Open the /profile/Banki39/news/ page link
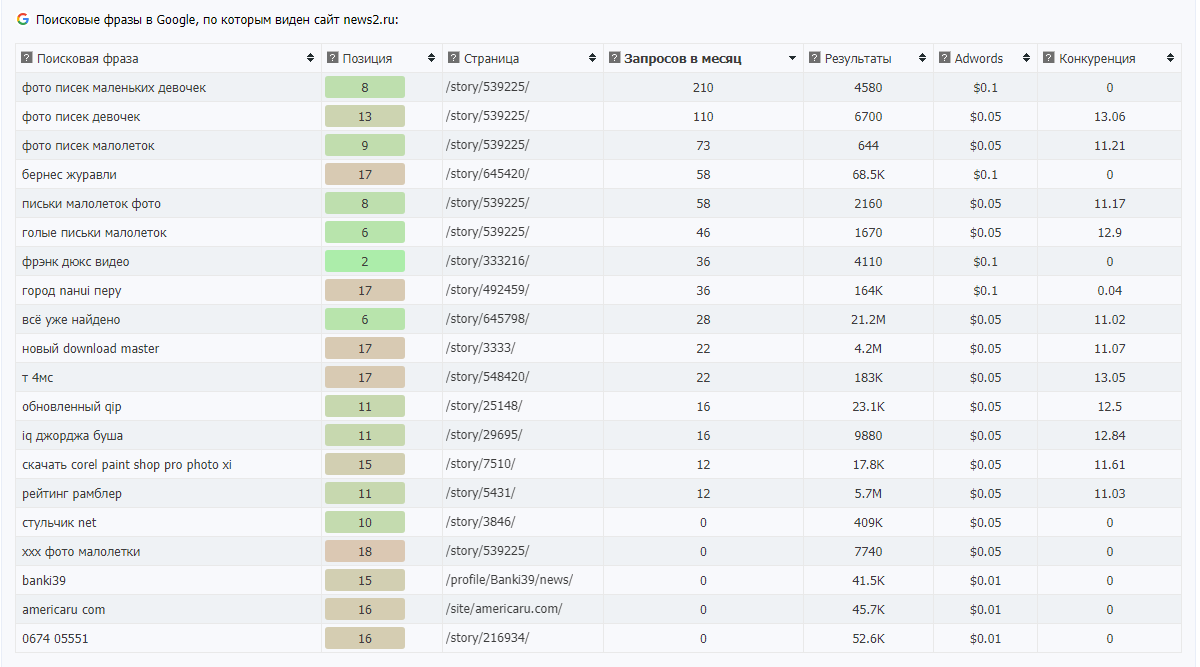 click(509, 580)
